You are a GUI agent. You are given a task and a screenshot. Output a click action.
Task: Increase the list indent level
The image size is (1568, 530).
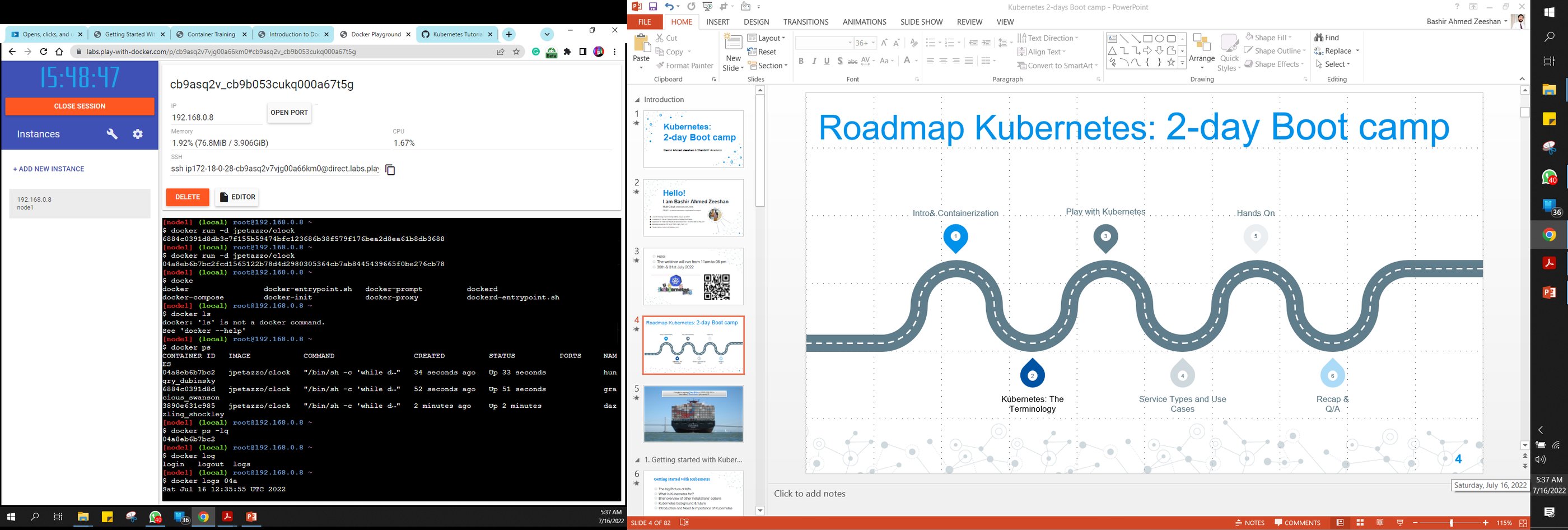(x=986, y=43)
